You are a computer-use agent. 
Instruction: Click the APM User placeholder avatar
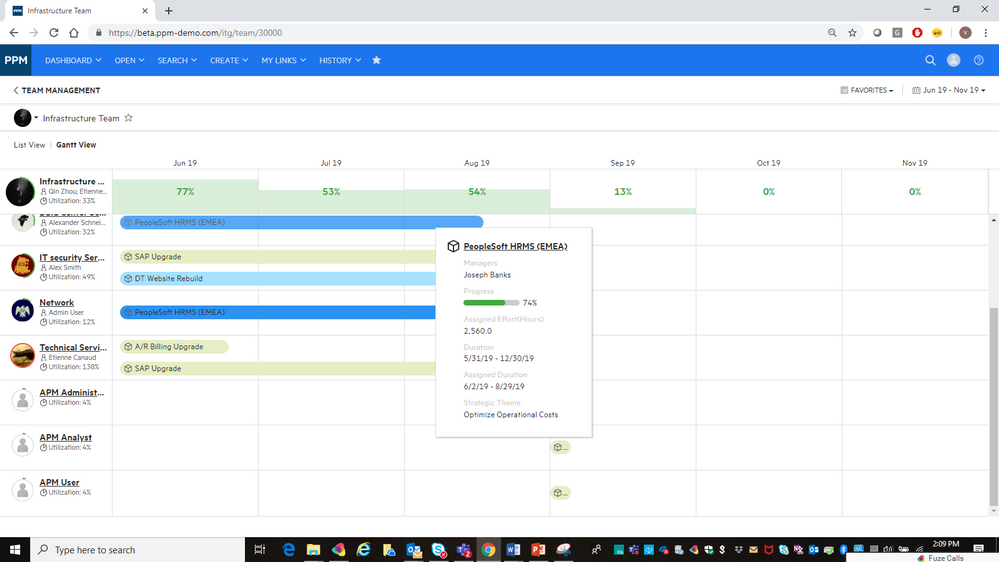point(22,489)
